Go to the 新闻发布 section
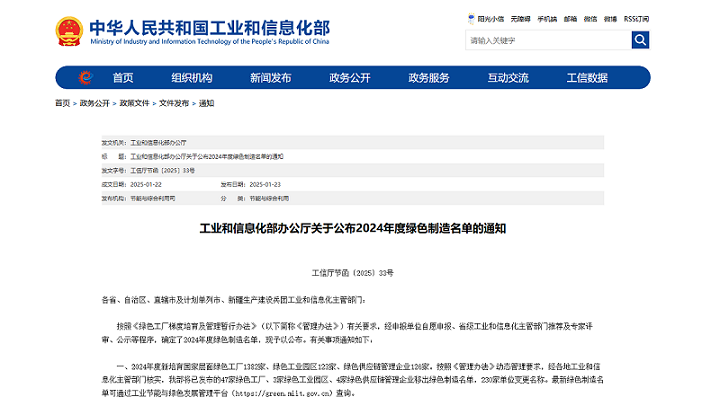The image size is (720, 406). (271, 78)
